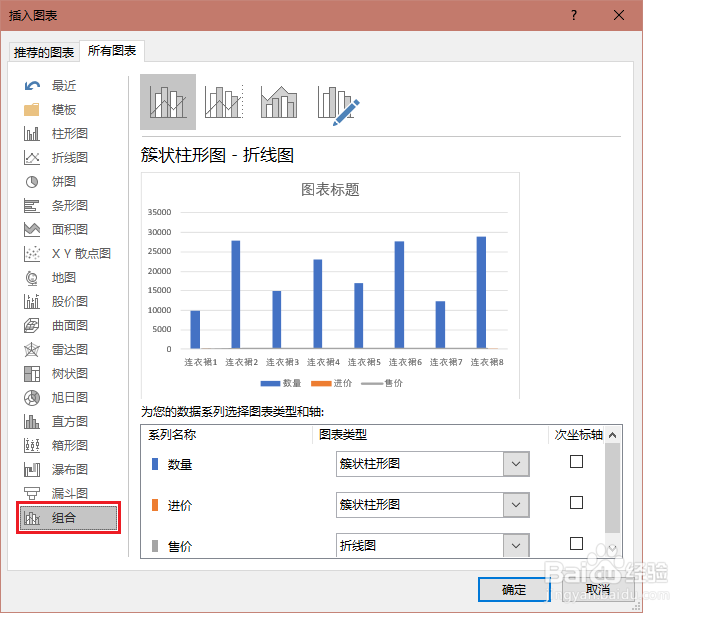The height and width of the screenshot is (620, 710).
Task: Click the 图表类型 column header
Action: click(343, 435)
